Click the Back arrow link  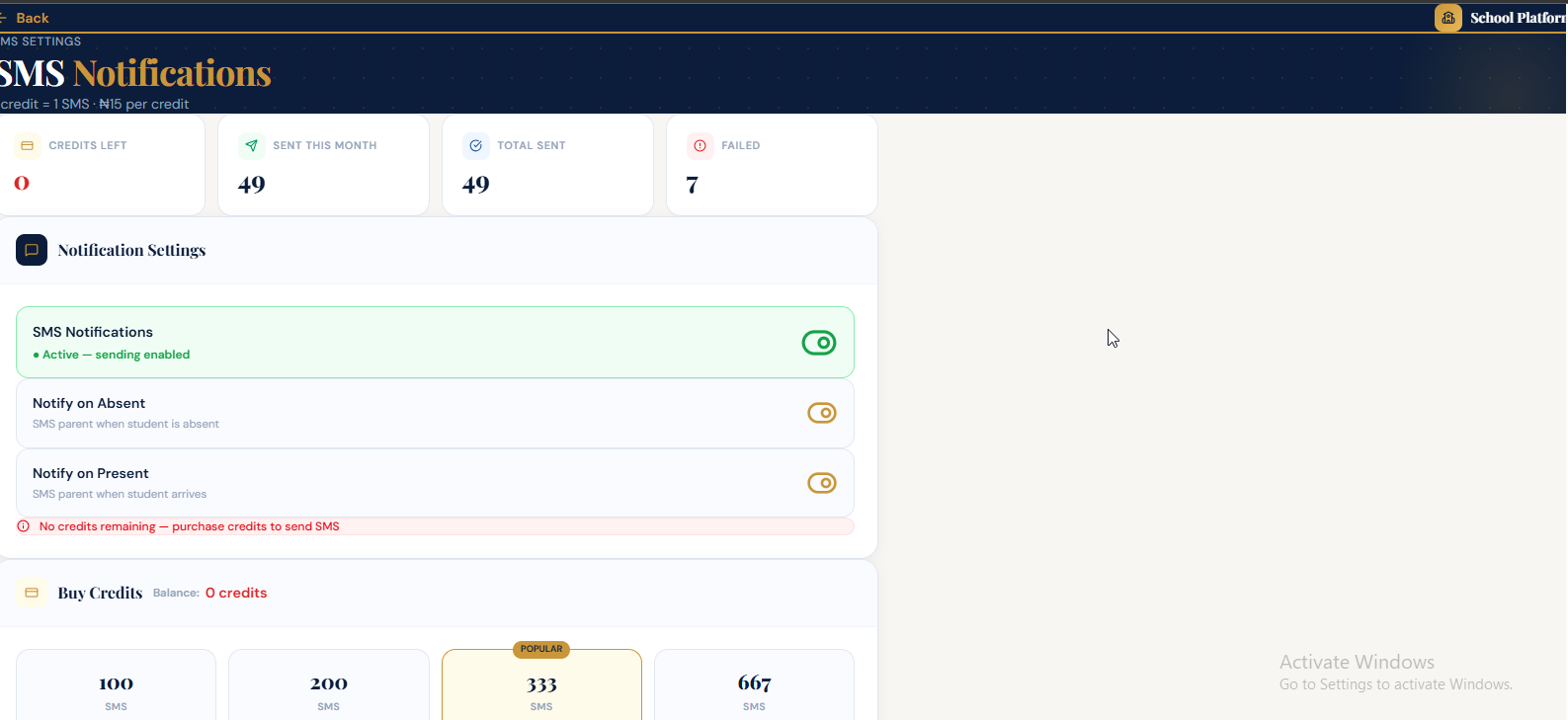25,18
